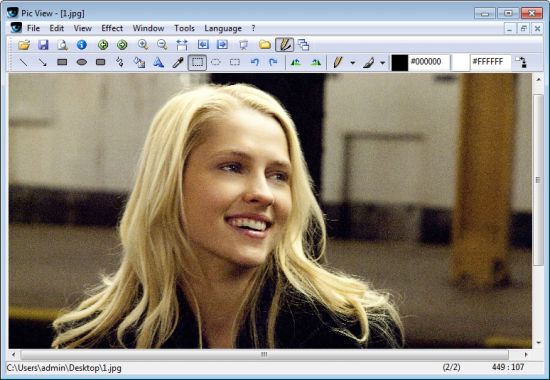The height and width of the screenshot is (380, 550).
Task: Toggle the drawing tools pencil button
Action: (284, 45)
